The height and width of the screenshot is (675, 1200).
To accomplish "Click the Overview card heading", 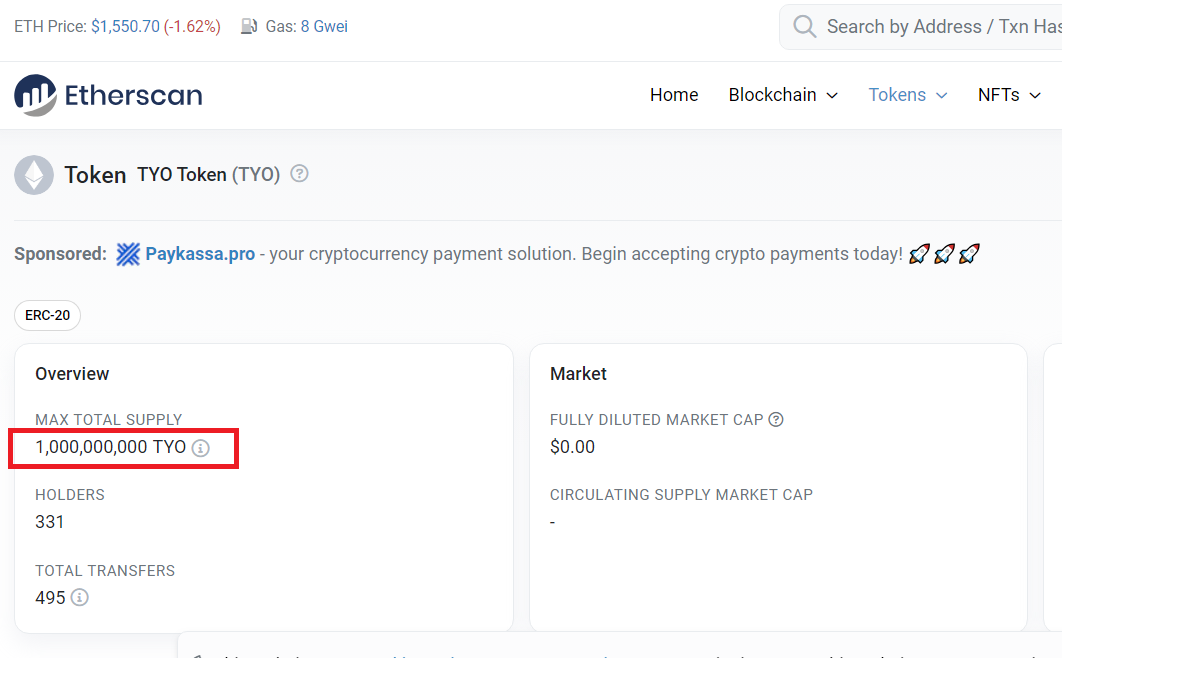I will [x=72, y=374].
